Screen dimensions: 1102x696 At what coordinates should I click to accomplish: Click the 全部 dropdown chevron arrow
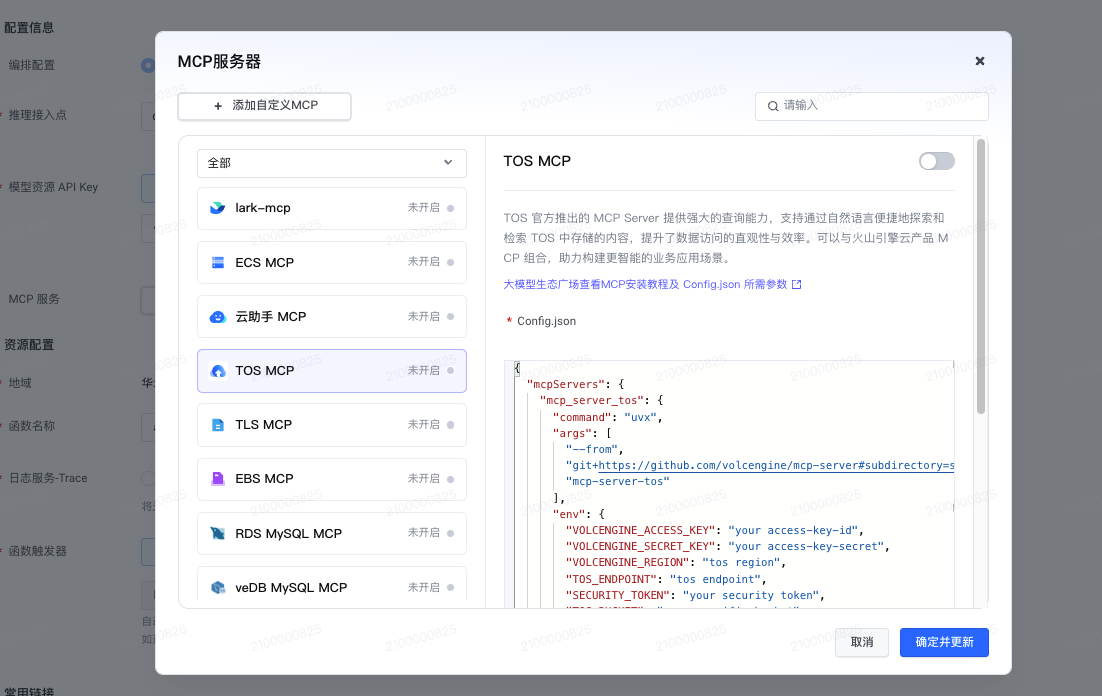448,163
